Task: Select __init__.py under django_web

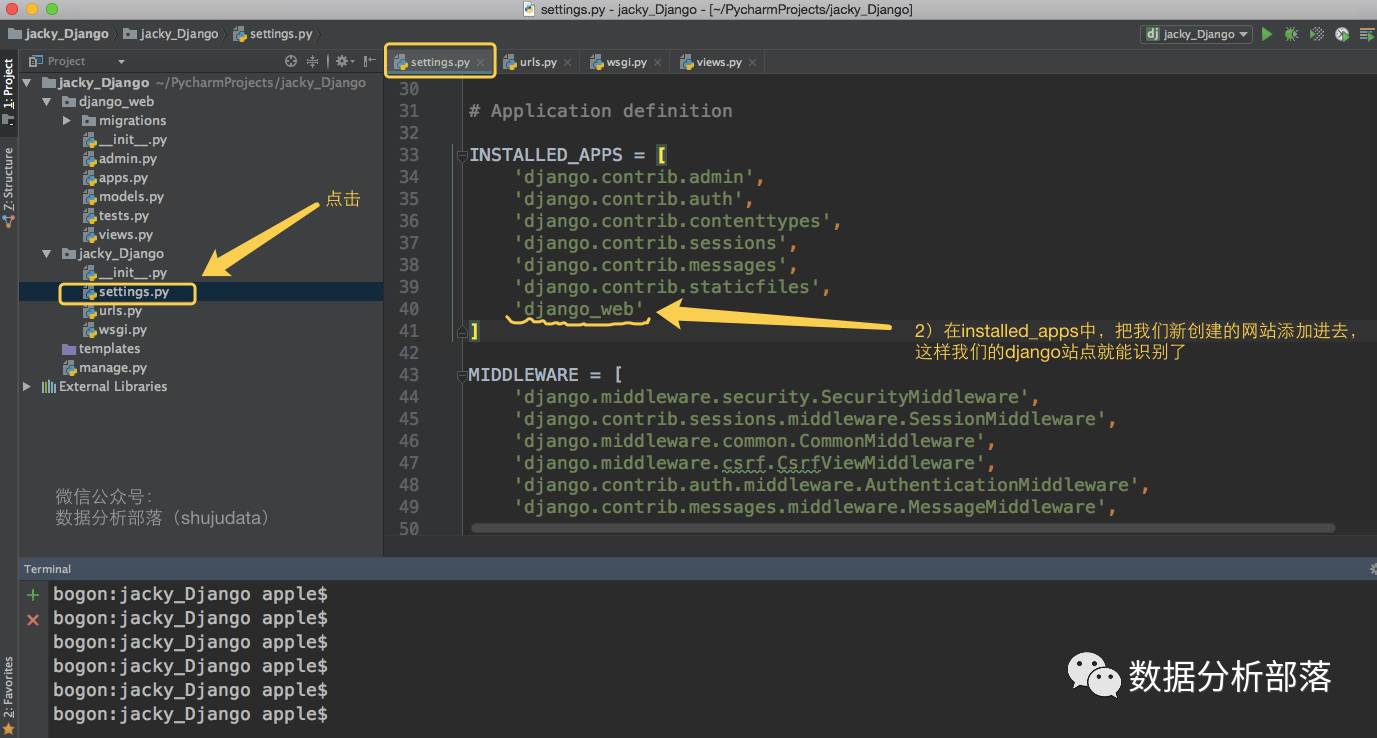Action: [125, 140]
